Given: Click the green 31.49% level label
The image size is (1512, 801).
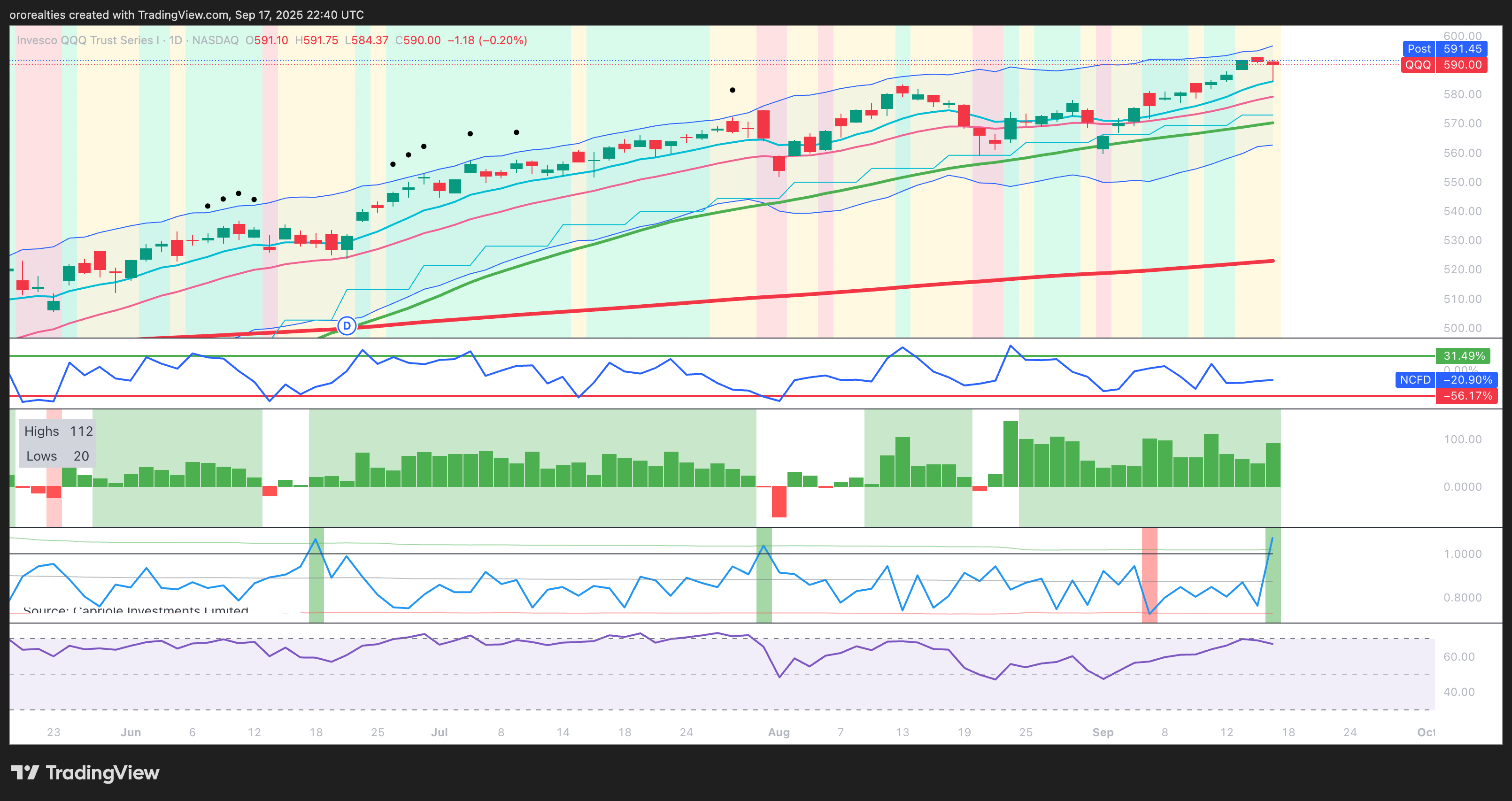Looking at the screenshot, I should point(1464,355).
